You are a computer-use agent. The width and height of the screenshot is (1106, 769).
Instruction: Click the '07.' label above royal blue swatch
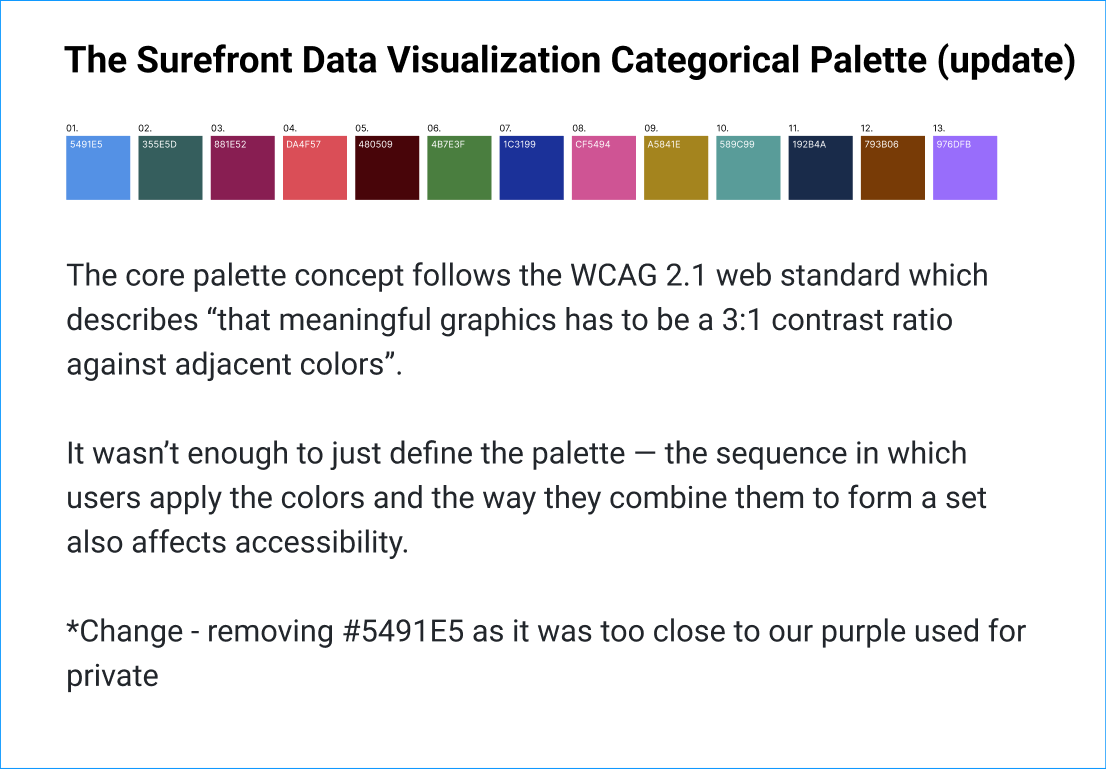point(506,128)
